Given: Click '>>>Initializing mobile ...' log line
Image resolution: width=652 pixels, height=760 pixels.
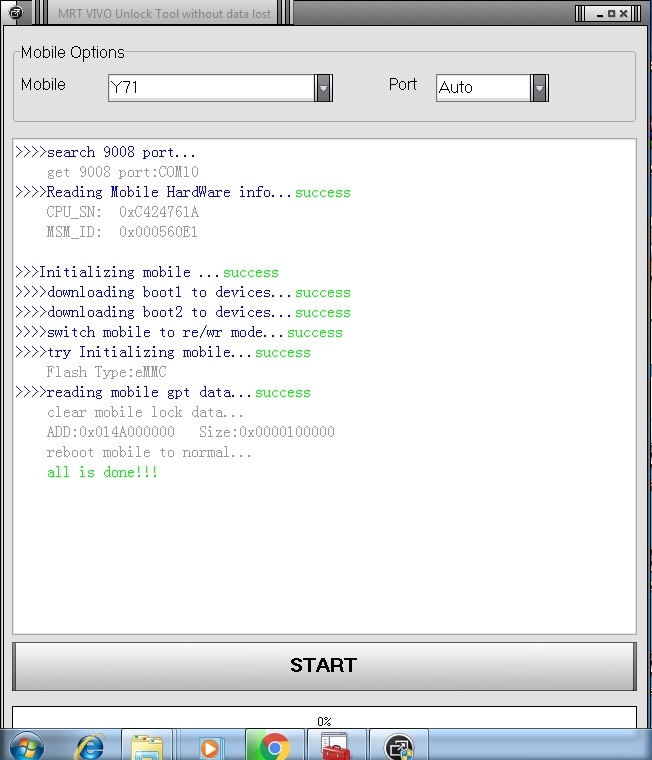Looking at the screenshot, I should [147, 272].
